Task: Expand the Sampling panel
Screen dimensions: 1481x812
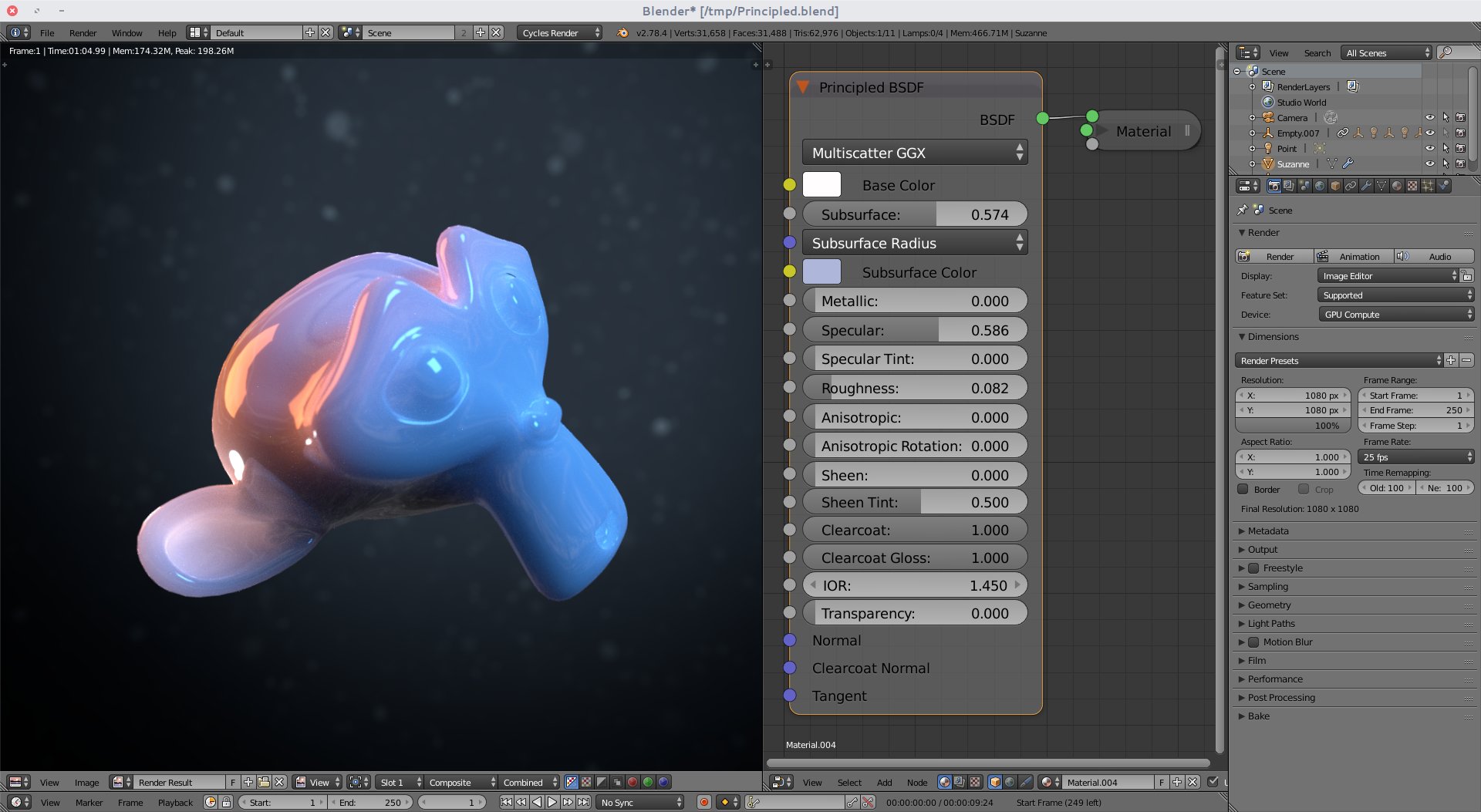Action: 1267,587
